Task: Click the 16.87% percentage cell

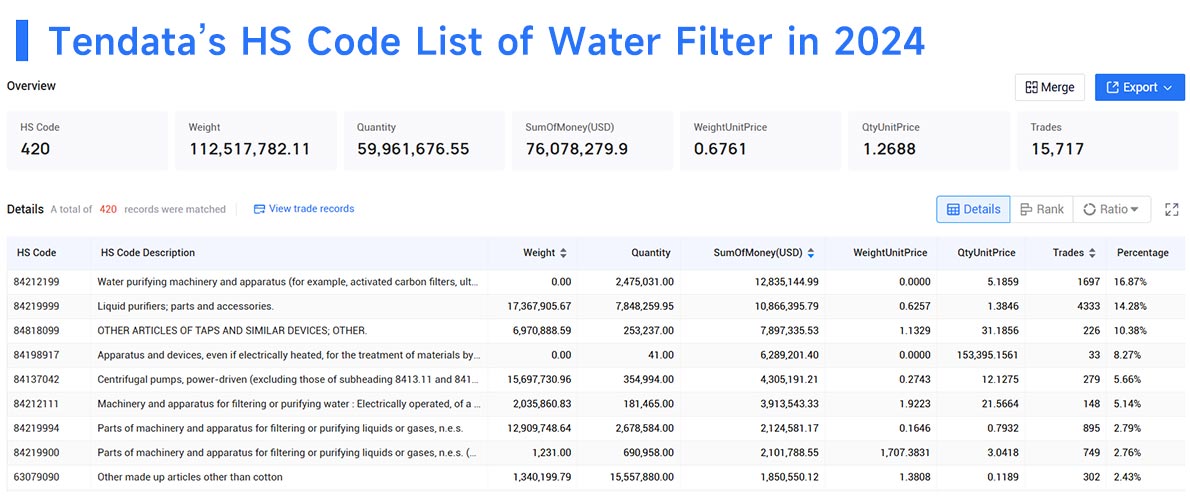Action: point(1130,281)
